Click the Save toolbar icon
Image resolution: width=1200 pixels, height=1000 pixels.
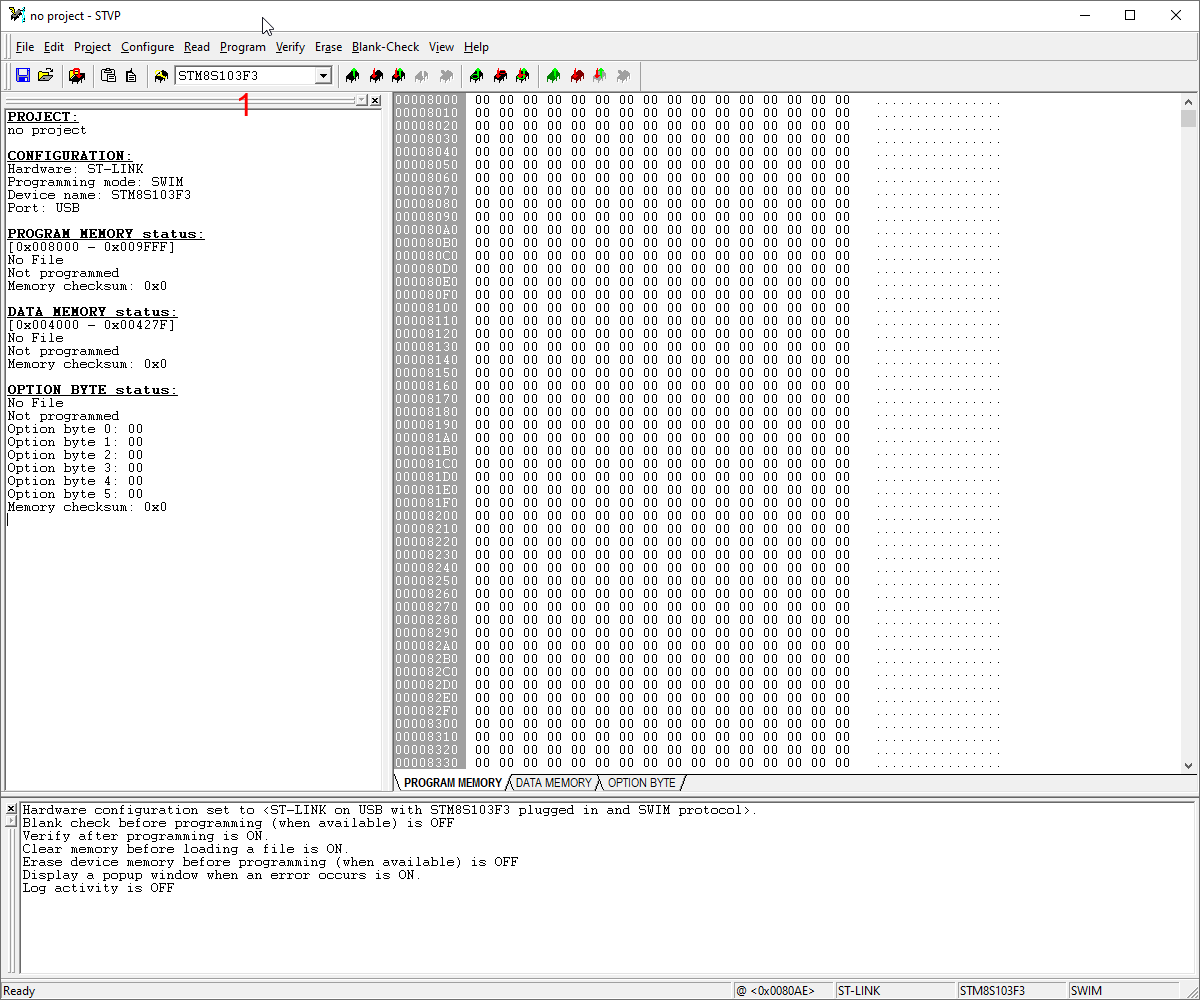point(22,76)
